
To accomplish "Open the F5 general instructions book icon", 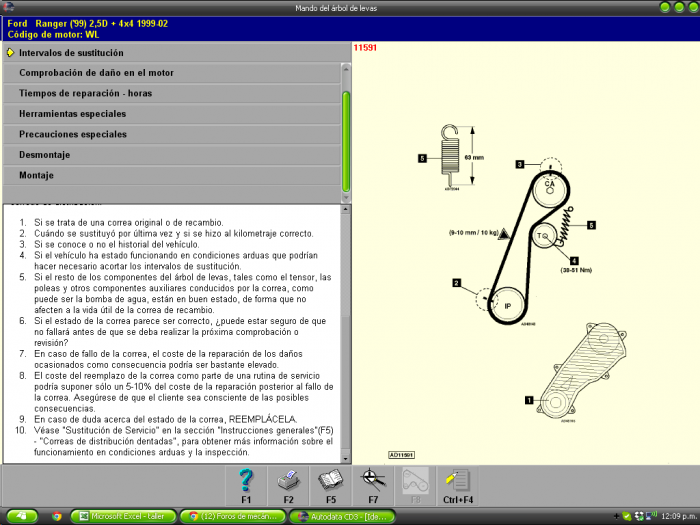I will [x=331, y=486].
